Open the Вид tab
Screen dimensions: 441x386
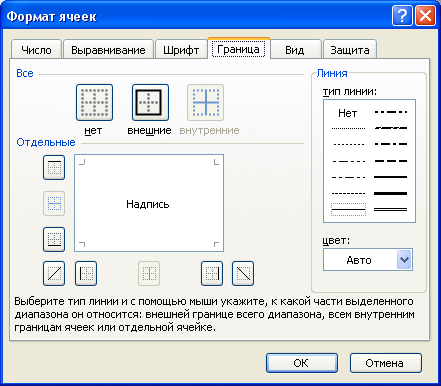point(295,50)
